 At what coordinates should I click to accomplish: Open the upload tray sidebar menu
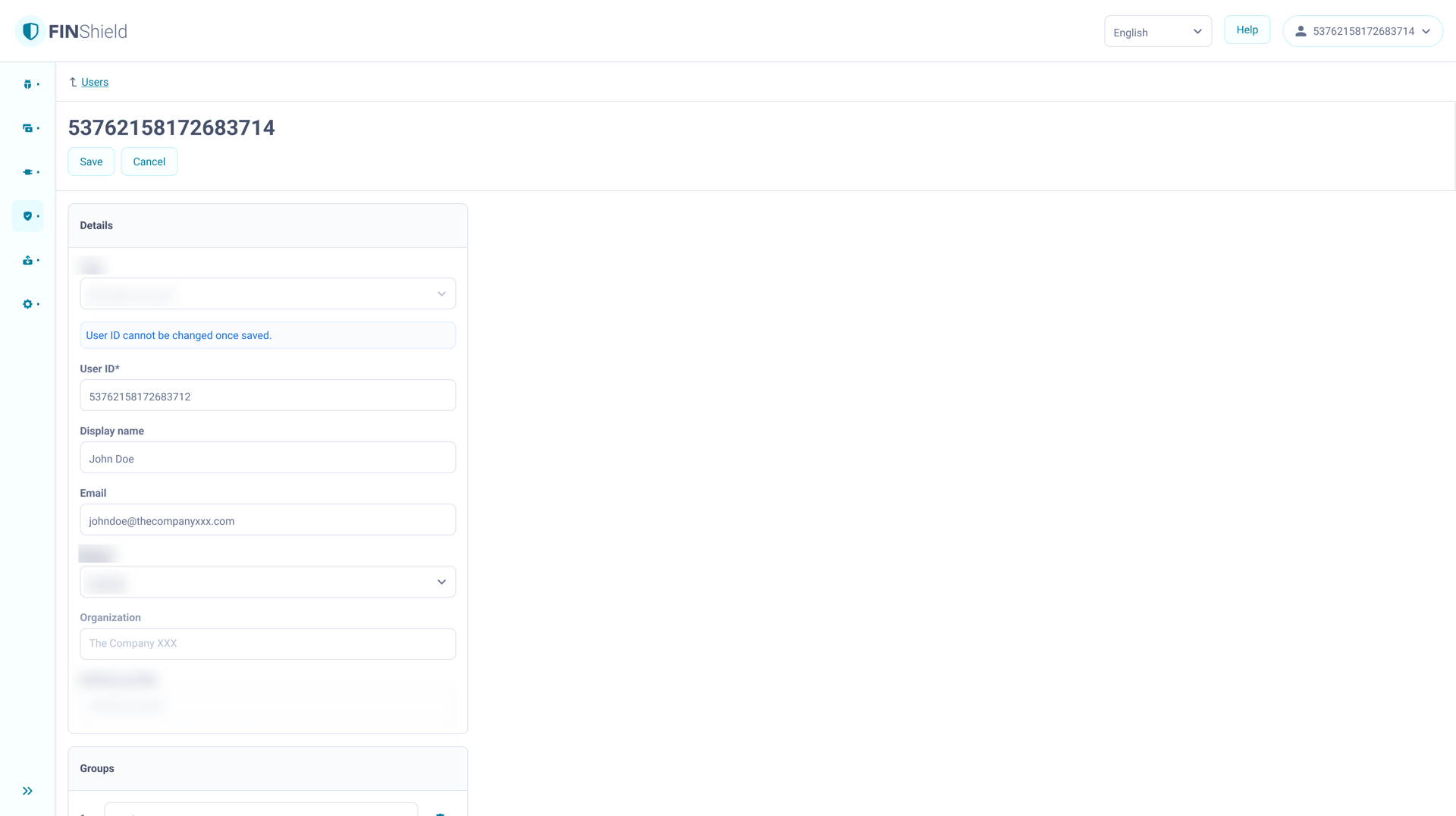click(x=28, y=260)
